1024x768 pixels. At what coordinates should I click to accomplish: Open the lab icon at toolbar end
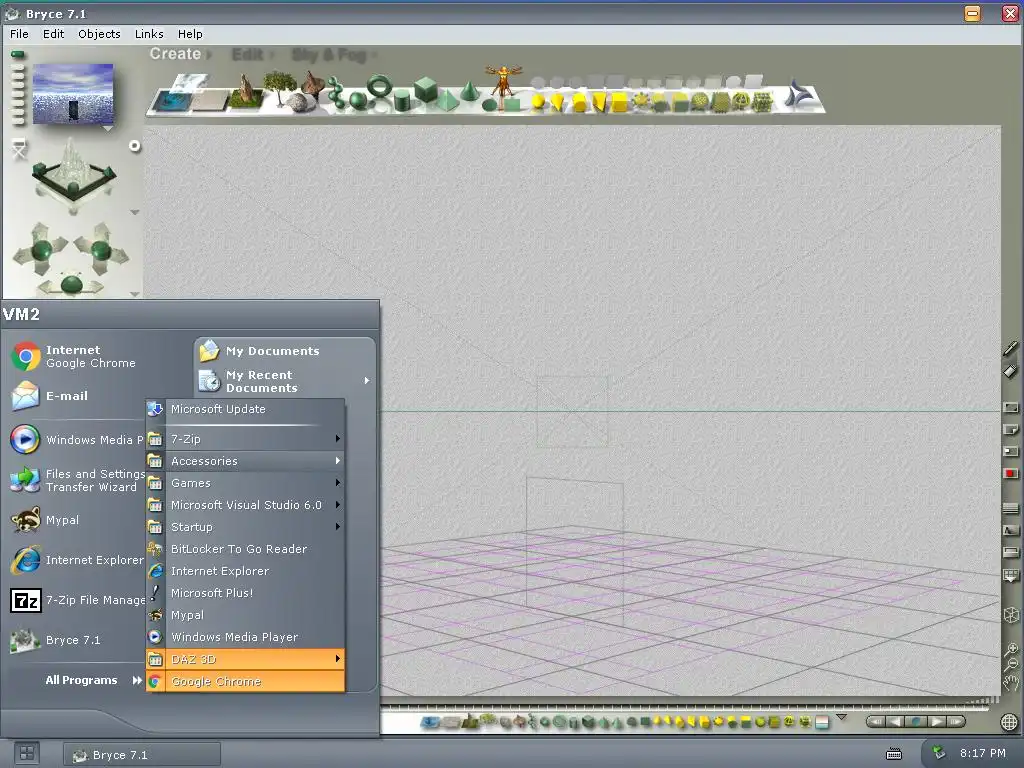tap(797, 94)
